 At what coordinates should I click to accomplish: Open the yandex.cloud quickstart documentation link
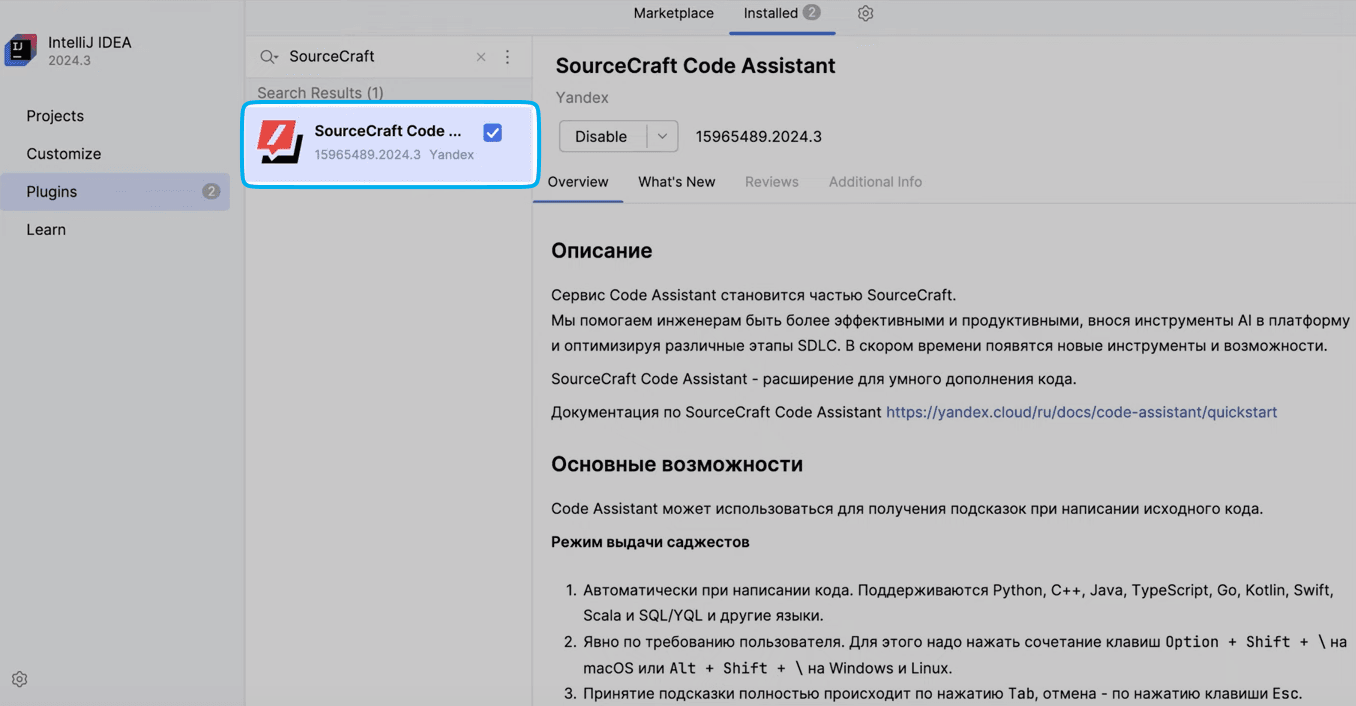(x=1081, y=412)
